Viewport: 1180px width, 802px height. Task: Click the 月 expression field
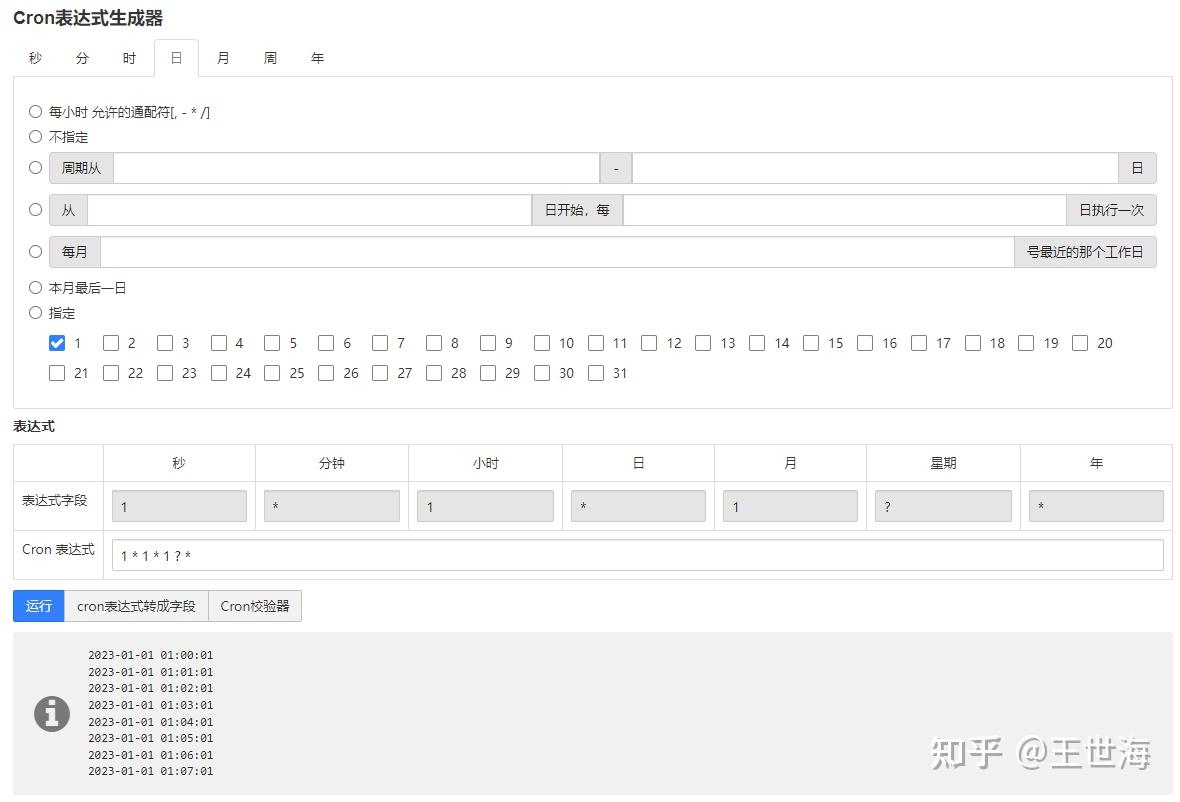[x=790, y=506]
